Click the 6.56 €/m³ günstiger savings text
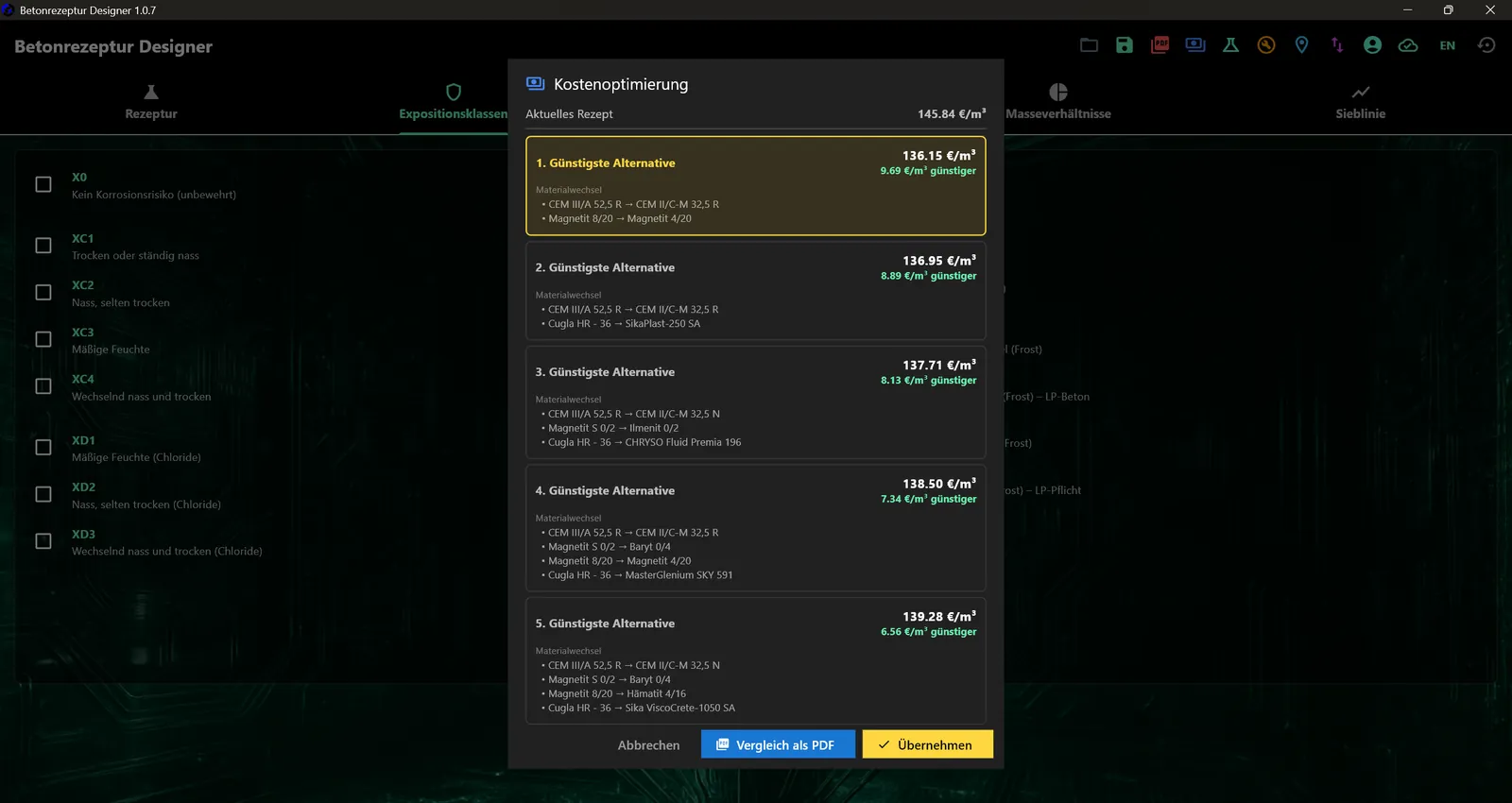 (928, 632)
